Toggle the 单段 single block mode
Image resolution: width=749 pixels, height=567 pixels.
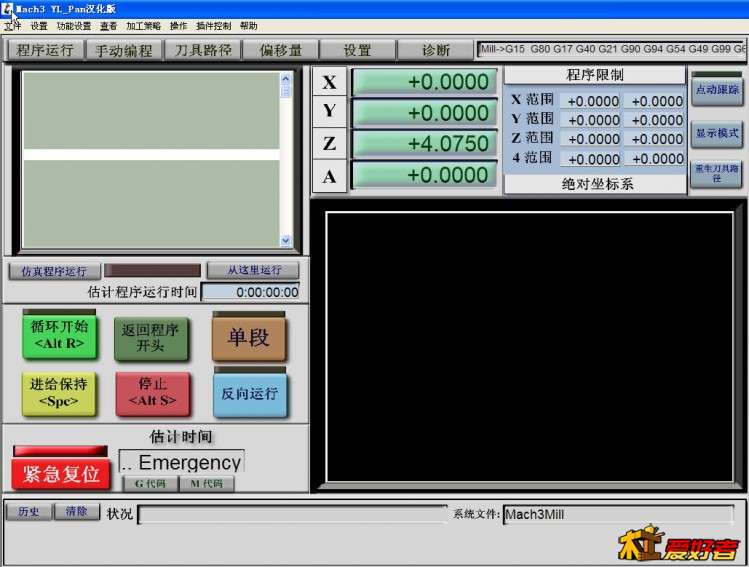(x=248, y=337)
